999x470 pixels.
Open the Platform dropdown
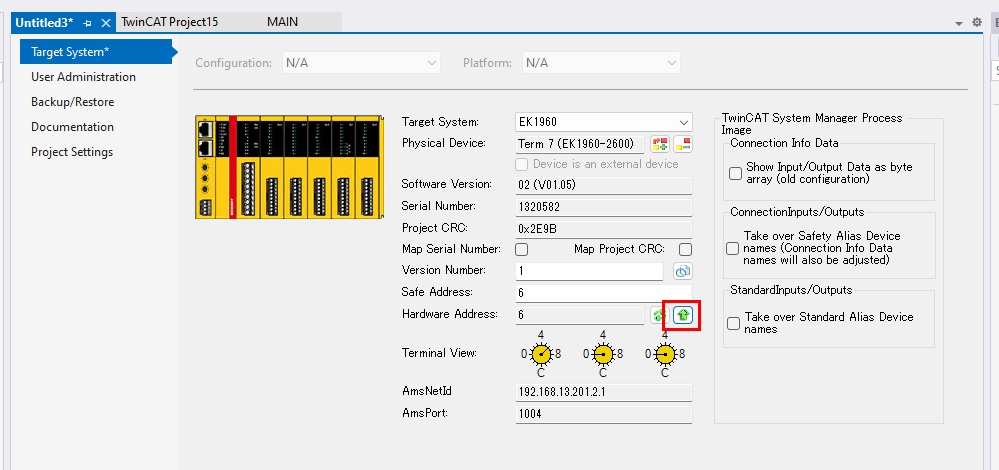tap(601, 63)
